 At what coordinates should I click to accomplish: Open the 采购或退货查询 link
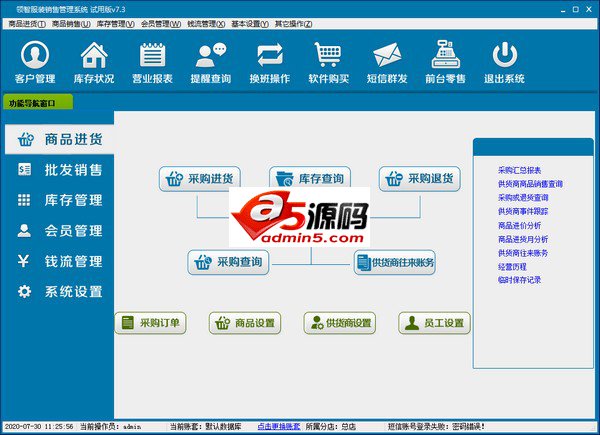523,198
